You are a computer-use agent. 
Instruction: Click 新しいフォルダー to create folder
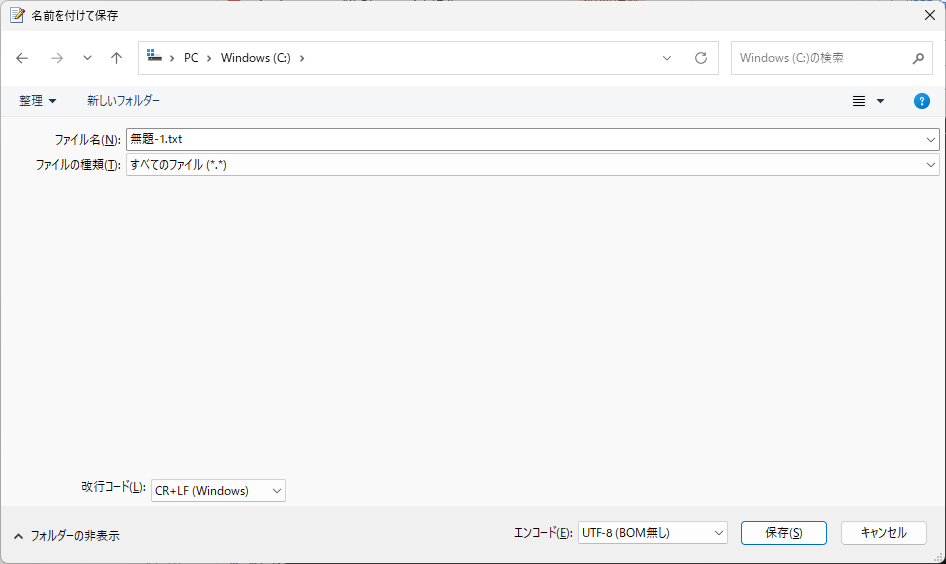point(123,101)
